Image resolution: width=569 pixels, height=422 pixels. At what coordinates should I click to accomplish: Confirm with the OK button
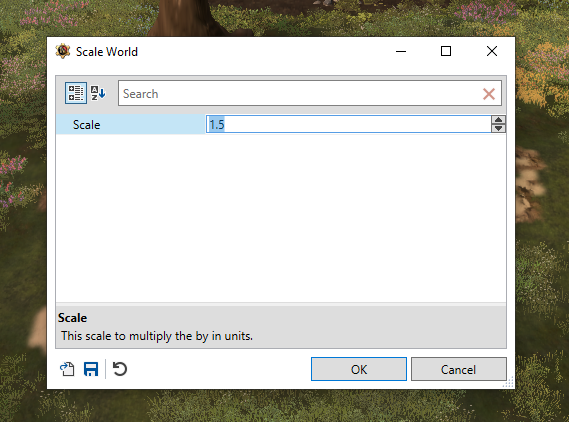pos(359,369)
